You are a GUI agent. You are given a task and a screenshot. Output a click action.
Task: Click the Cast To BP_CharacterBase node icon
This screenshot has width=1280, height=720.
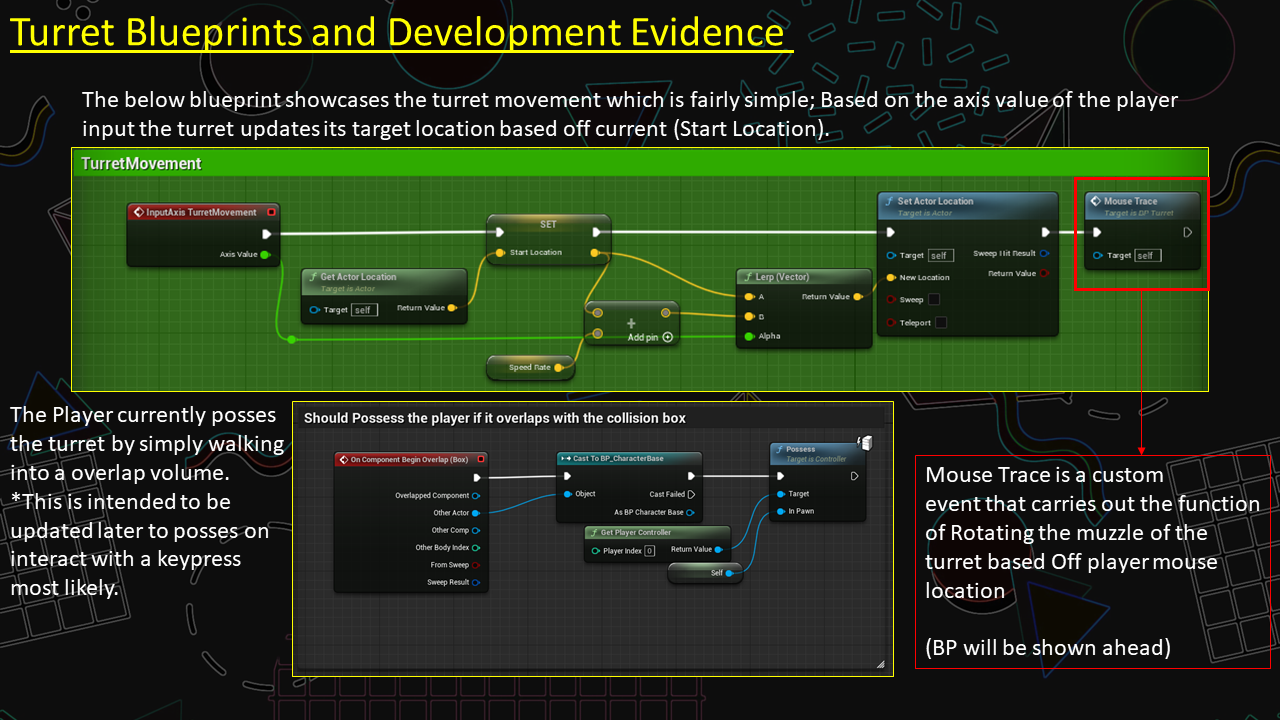[x=566, y=459]
